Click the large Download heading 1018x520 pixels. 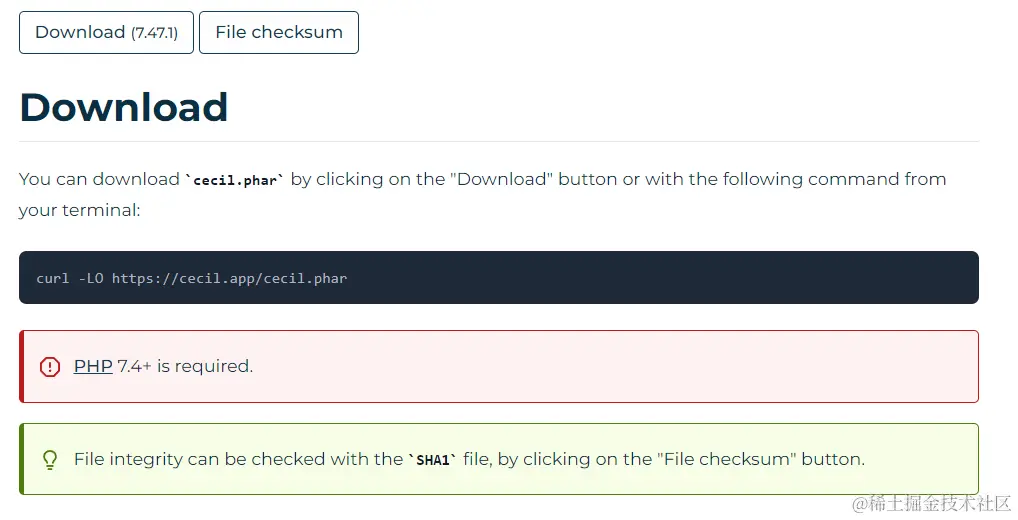pyautogui.click(x=123, y=107)
